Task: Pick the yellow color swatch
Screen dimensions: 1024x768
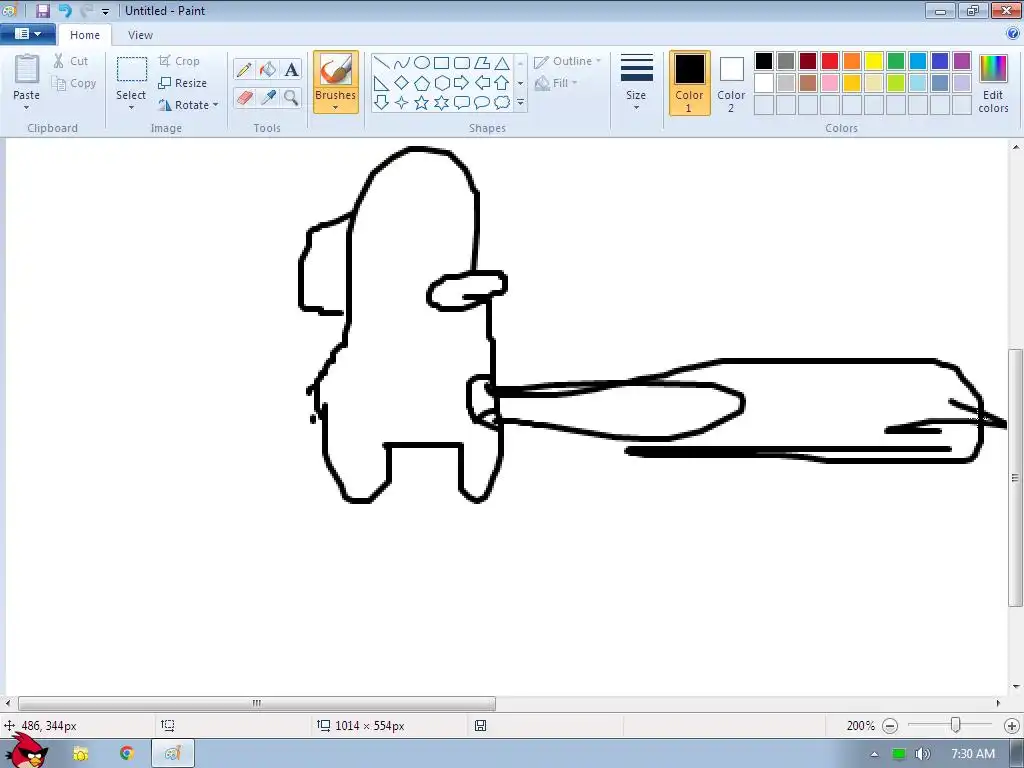Action: [x=874, y=61]
